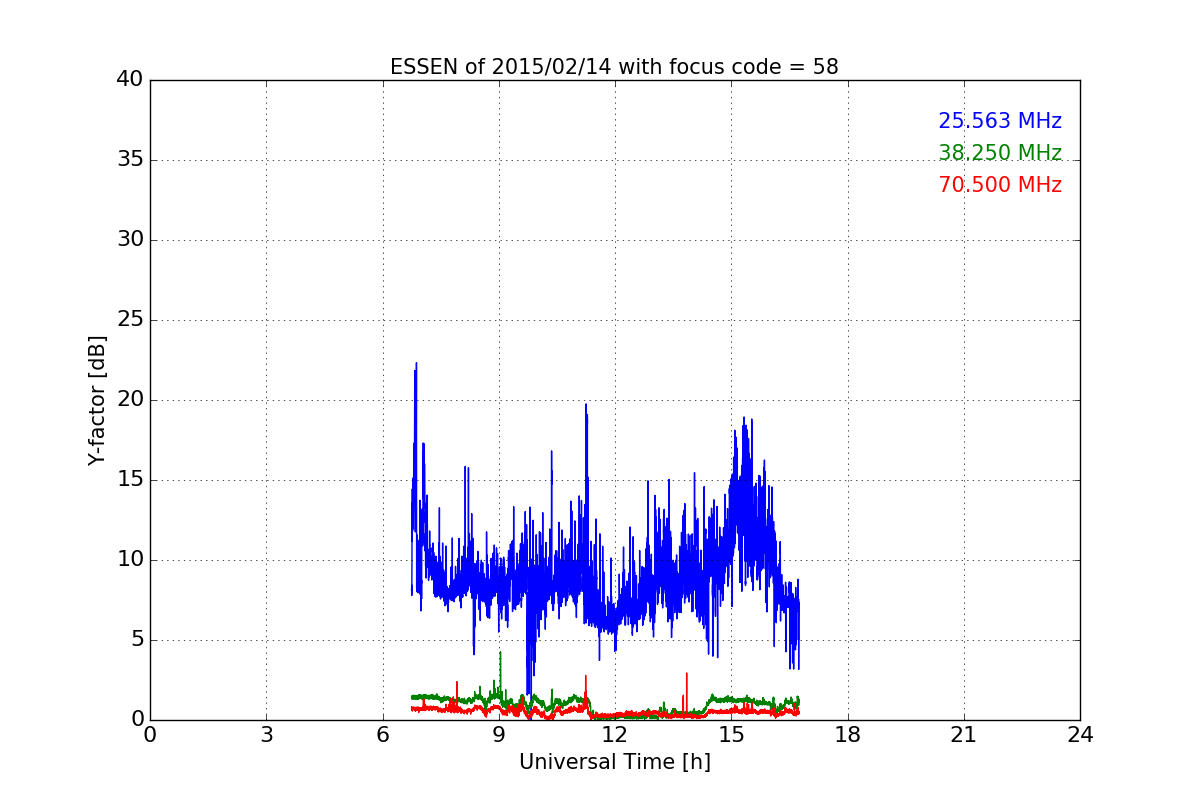The height and width of the screenshot is (800, 1200).
Task: Click the "Universal Time [h]" axis label
Action: click(x=615, y=762)
